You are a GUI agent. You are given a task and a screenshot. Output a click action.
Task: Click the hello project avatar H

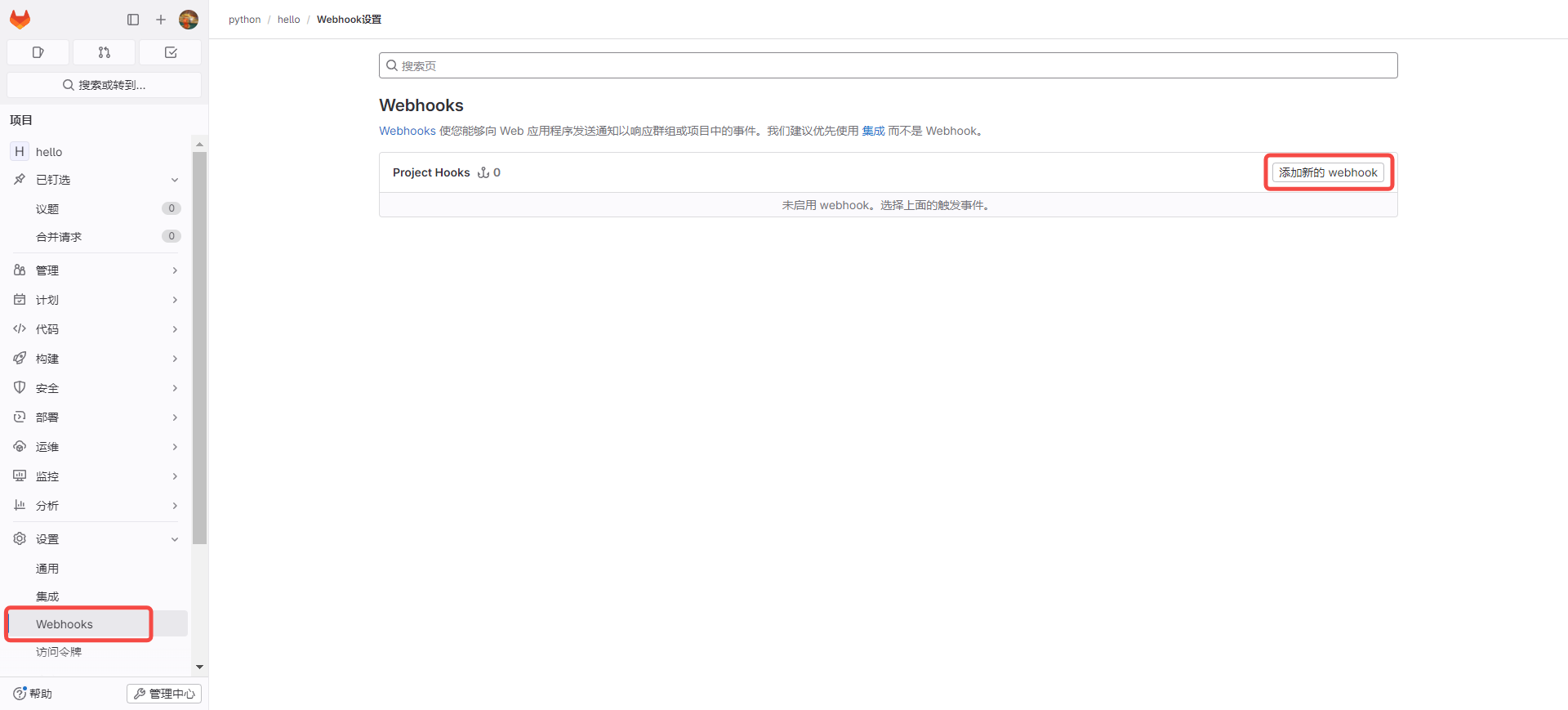(x=20, y=151)
